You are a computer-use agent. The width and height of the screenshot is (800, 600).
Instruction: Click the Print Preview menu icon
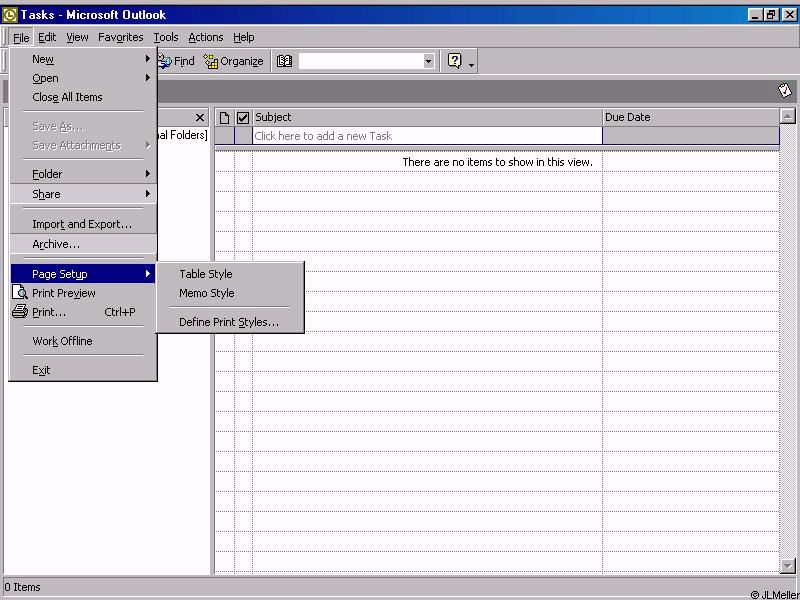click(20, 293)
